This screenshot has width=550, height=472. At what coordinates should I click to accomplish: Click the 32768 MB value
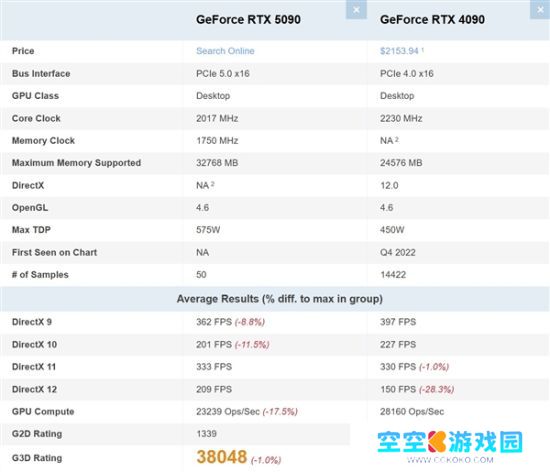(217, 163)
